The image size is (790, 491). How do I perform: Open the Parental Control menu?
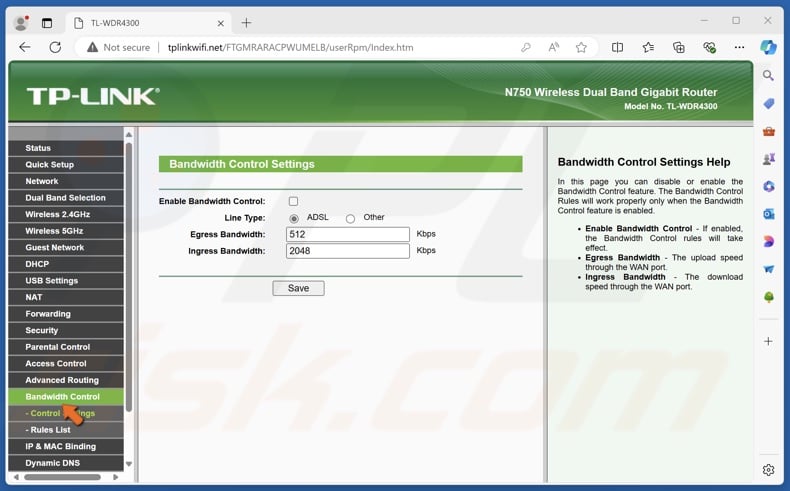pyautogui.click(x=66, y=347)
